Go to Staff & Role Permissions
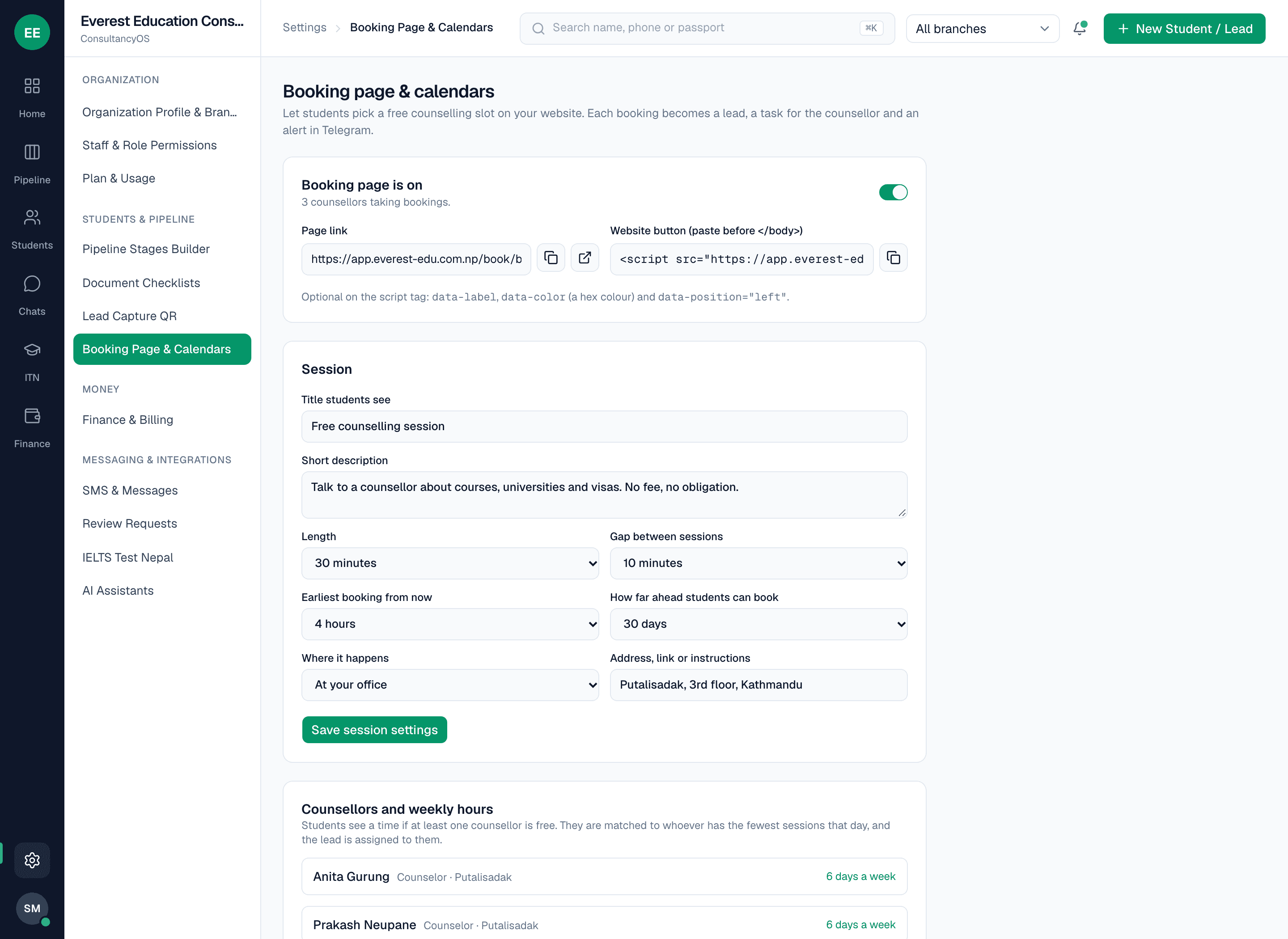Screen dimensions: 1288x939 coord(162,145)
